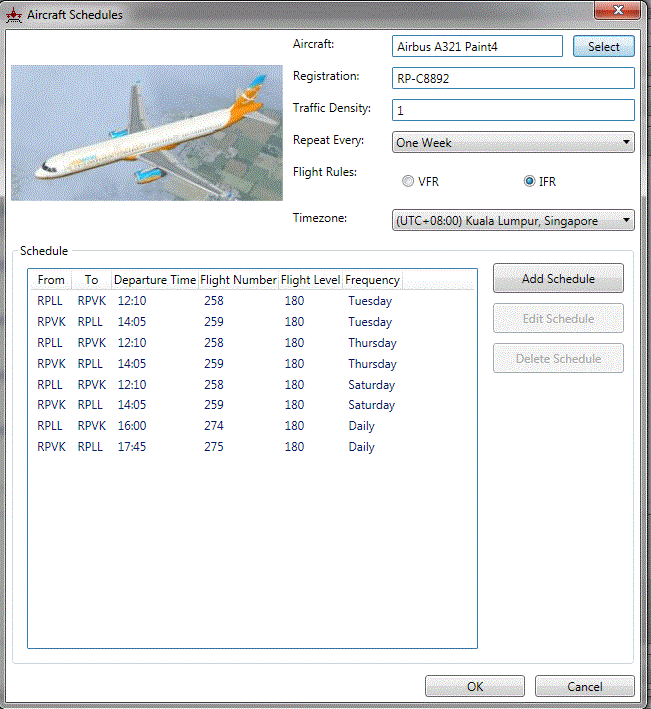Click the 16:00 departure time cell
The height and width of the screenshot is (709, 651).
[132, 425]
